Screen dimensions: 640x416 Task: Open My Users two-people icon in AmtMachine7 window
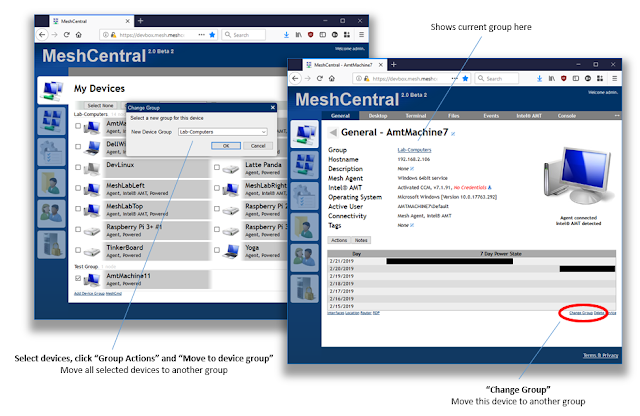point(304,258)
